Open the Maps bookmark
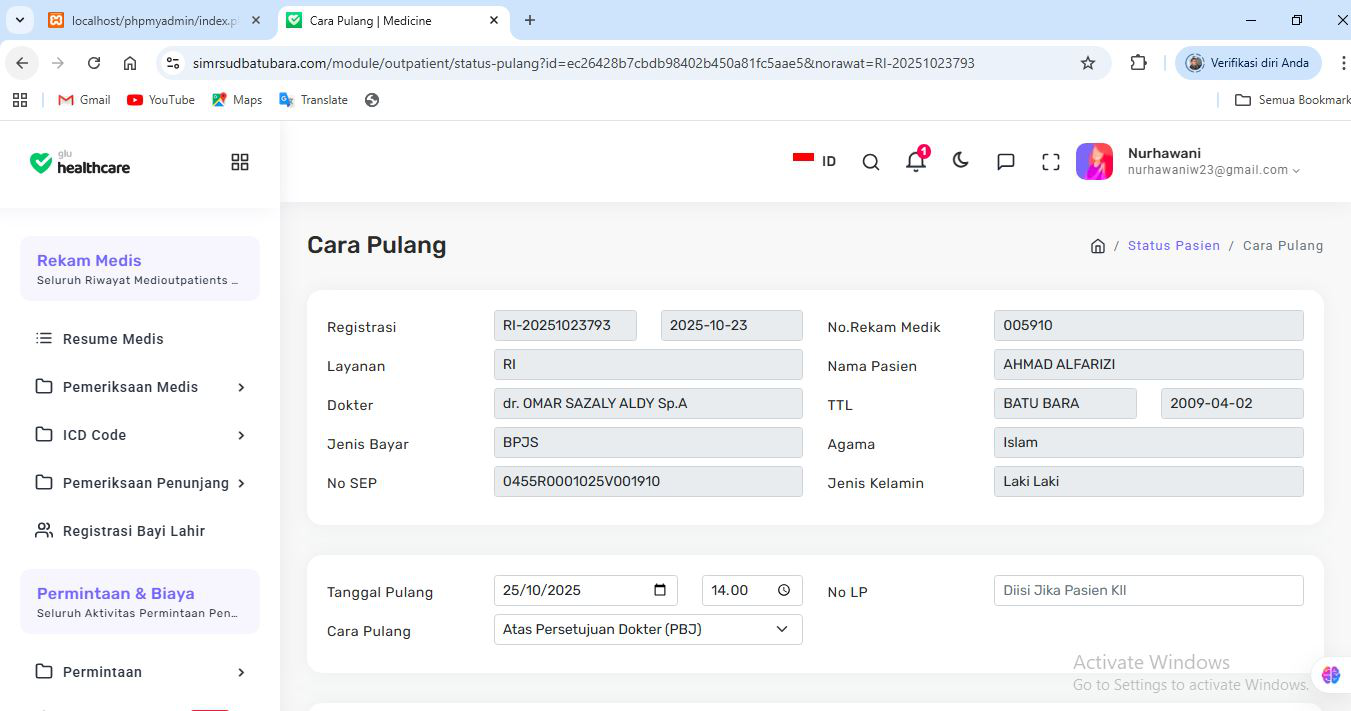 coord(237,100)
